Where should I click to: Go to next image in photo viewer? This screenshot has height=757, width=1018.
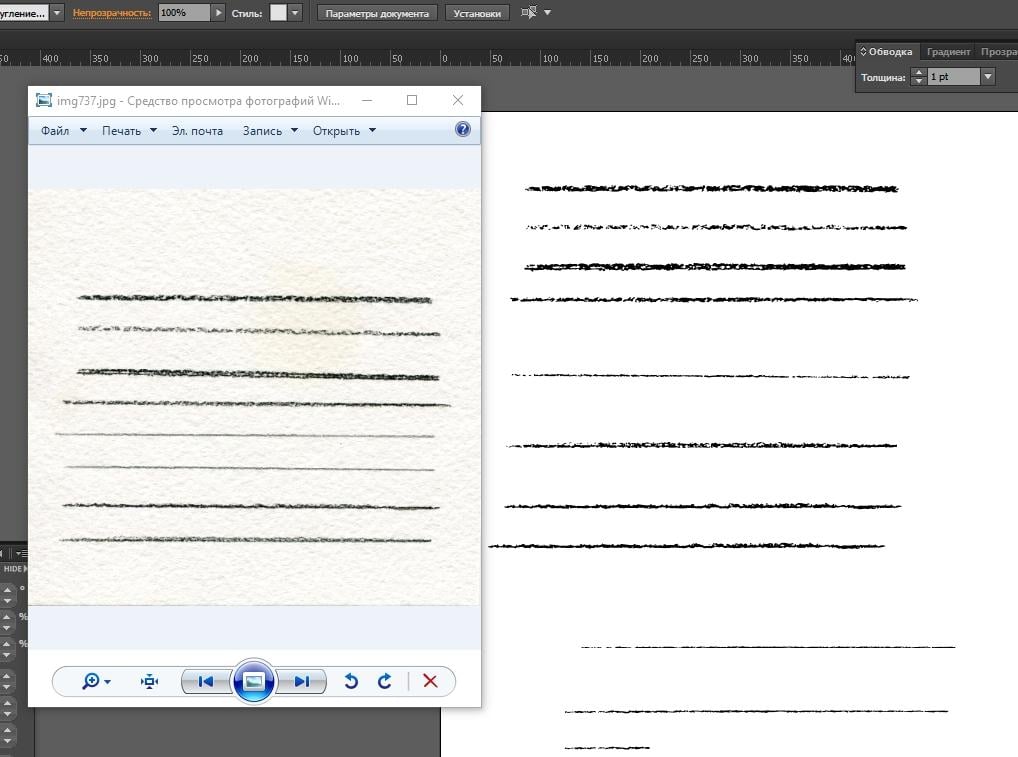301,681
